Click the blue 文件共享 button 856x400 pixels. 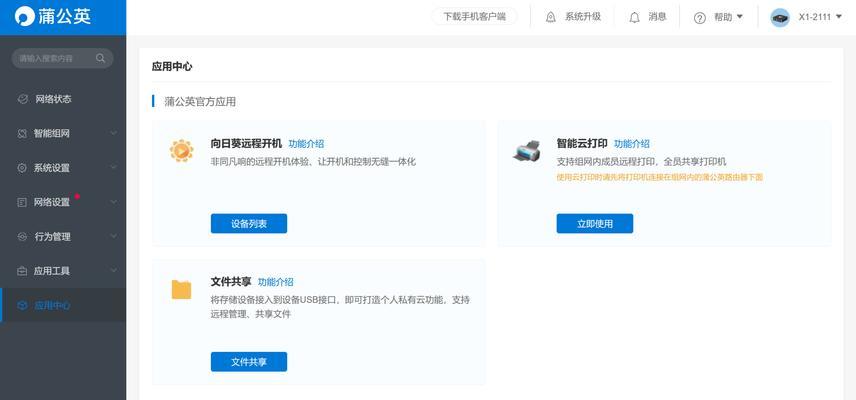pyautogui.click(x=249, y=362)
